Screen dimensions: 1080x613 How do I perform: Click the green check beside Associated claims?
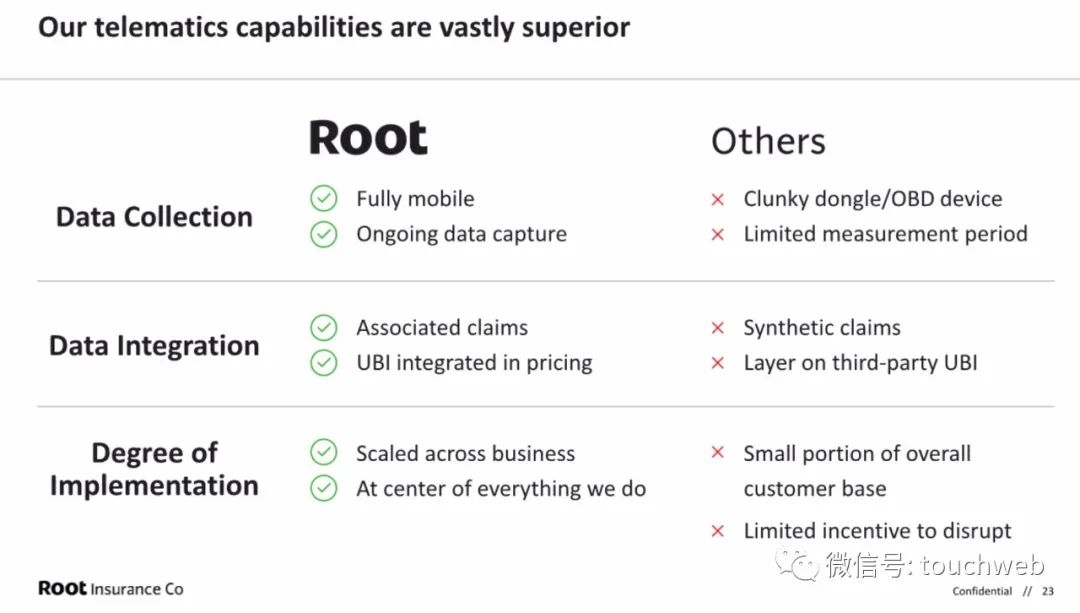(323, 327)
